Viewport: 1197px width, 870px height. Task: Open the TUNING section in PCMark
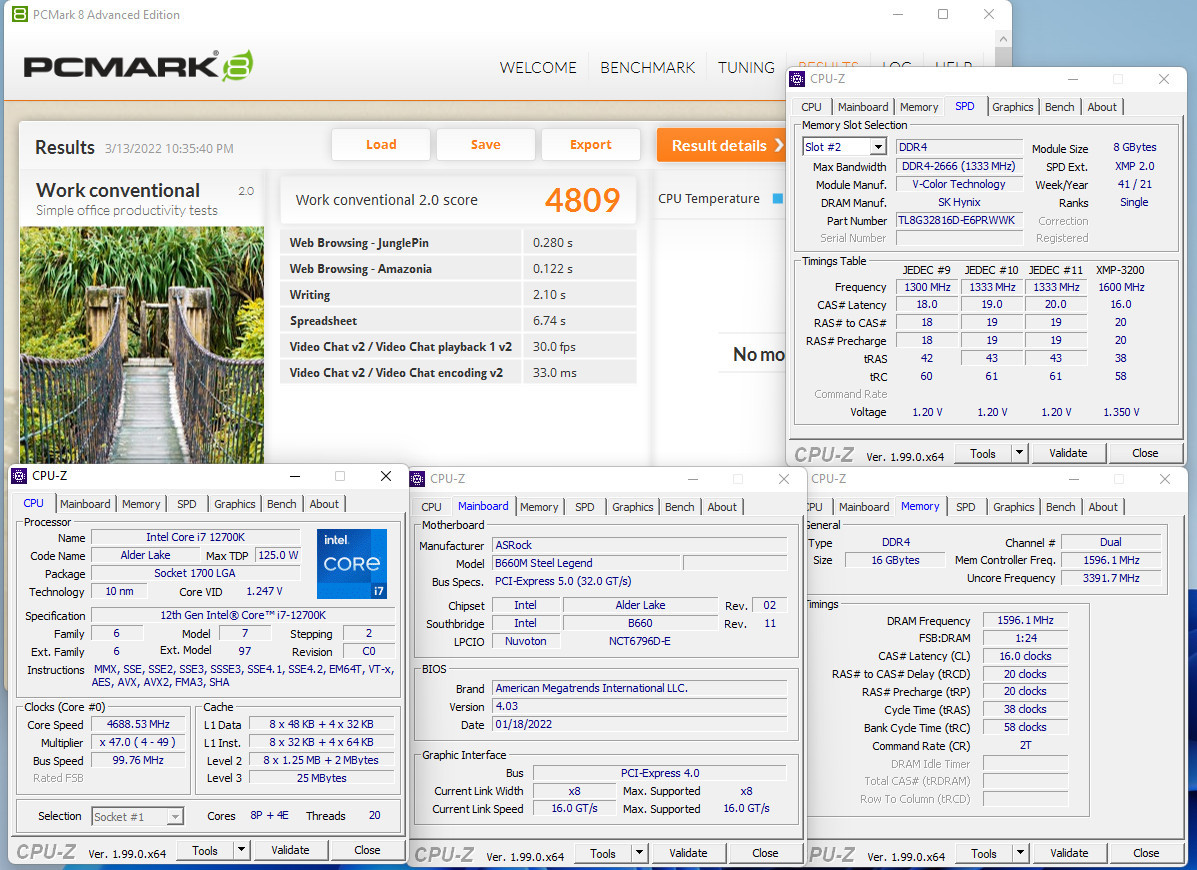[746, 68]
